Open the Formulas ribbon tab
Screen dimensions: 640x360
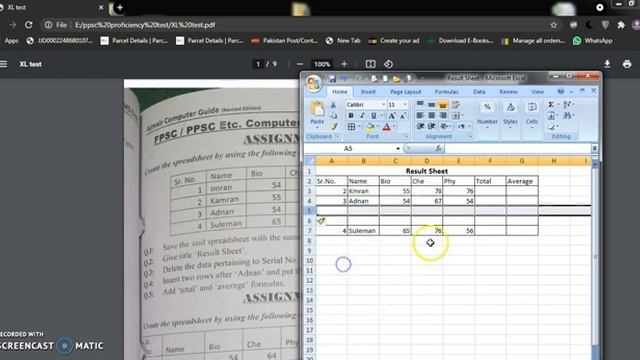click(x=446, y=92)
